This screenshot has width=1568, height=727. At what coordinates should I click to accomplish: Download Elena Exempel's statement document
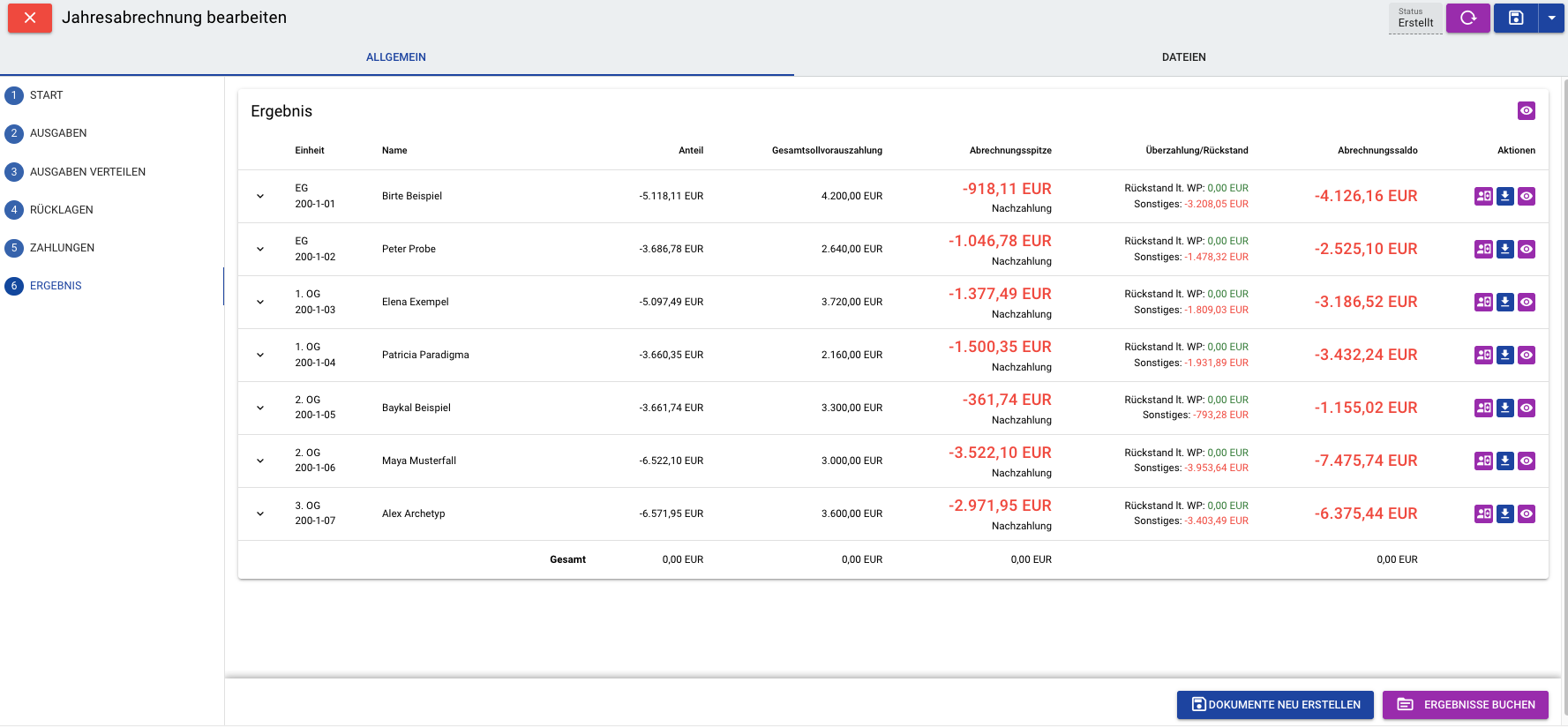[1505, 302]
